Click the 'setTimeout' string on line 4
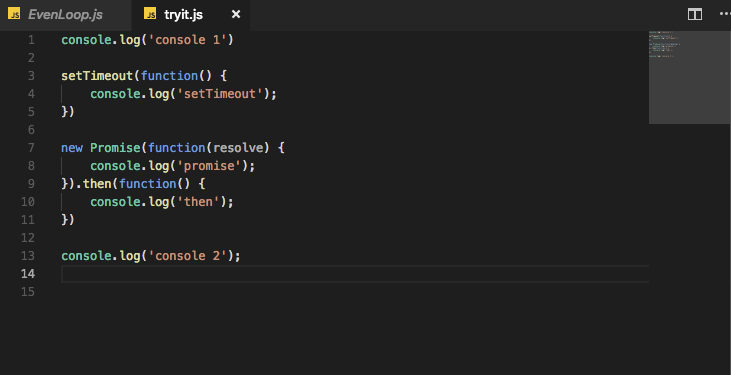 point(220,94)
